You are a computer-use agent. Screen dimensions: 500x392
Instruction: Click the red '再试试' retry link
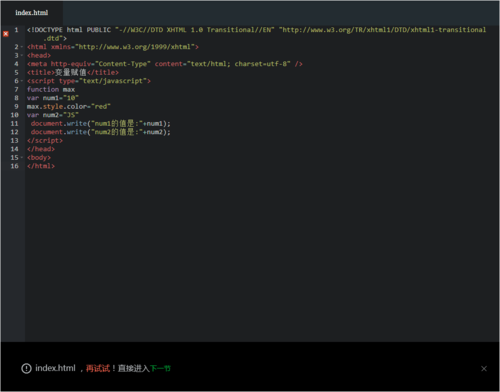[98, 368]
